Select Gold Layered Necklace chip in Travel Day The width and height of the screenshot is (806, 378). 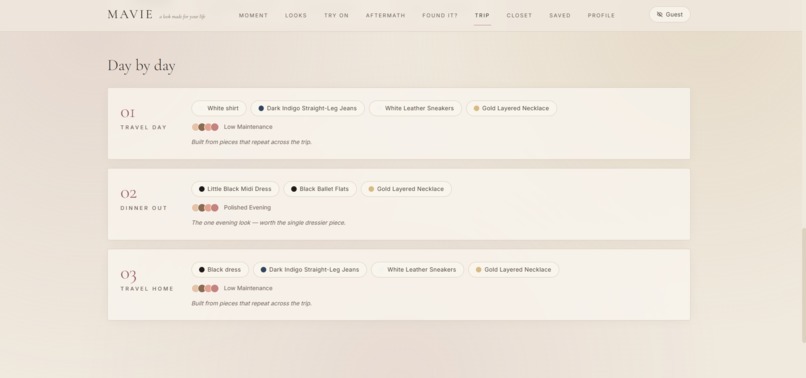pyautogui.click(x=511, y=108)
